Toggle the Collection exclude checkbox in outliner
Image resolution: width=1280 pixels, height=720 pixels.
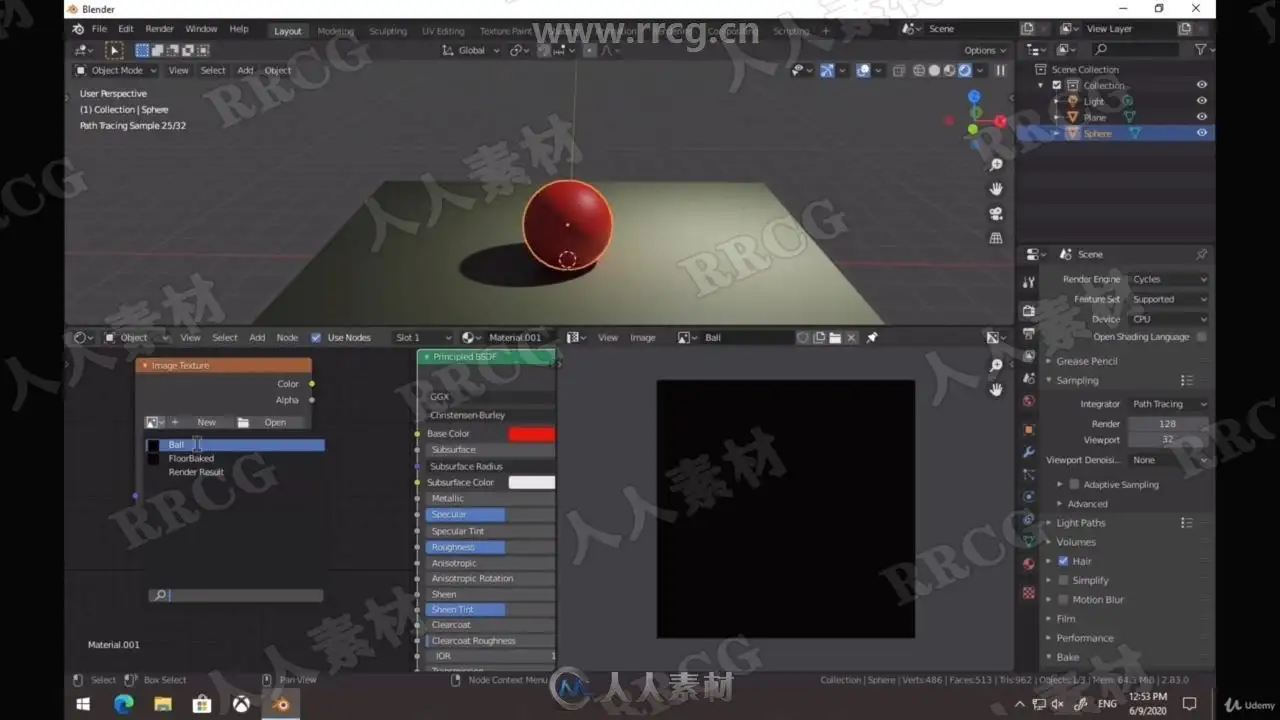tap(1057, 86)
